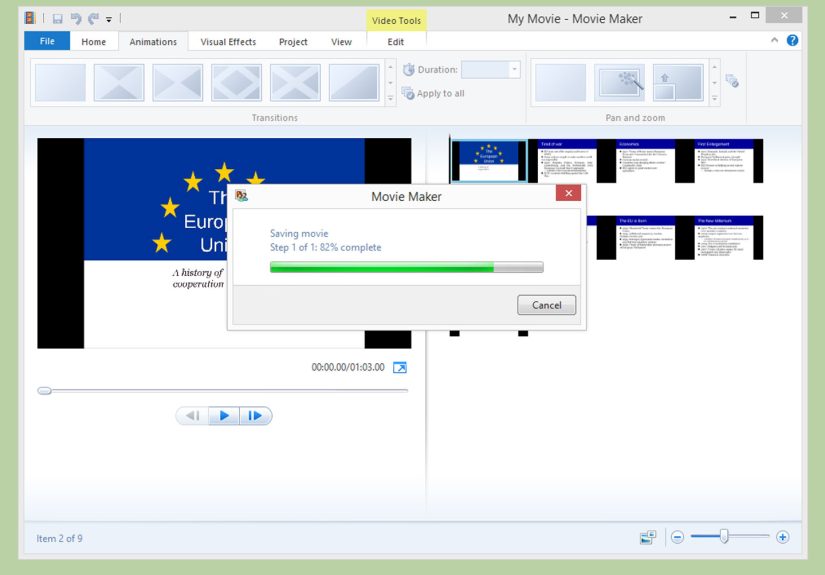Select the EU is born slide clip

coord(645,238)
